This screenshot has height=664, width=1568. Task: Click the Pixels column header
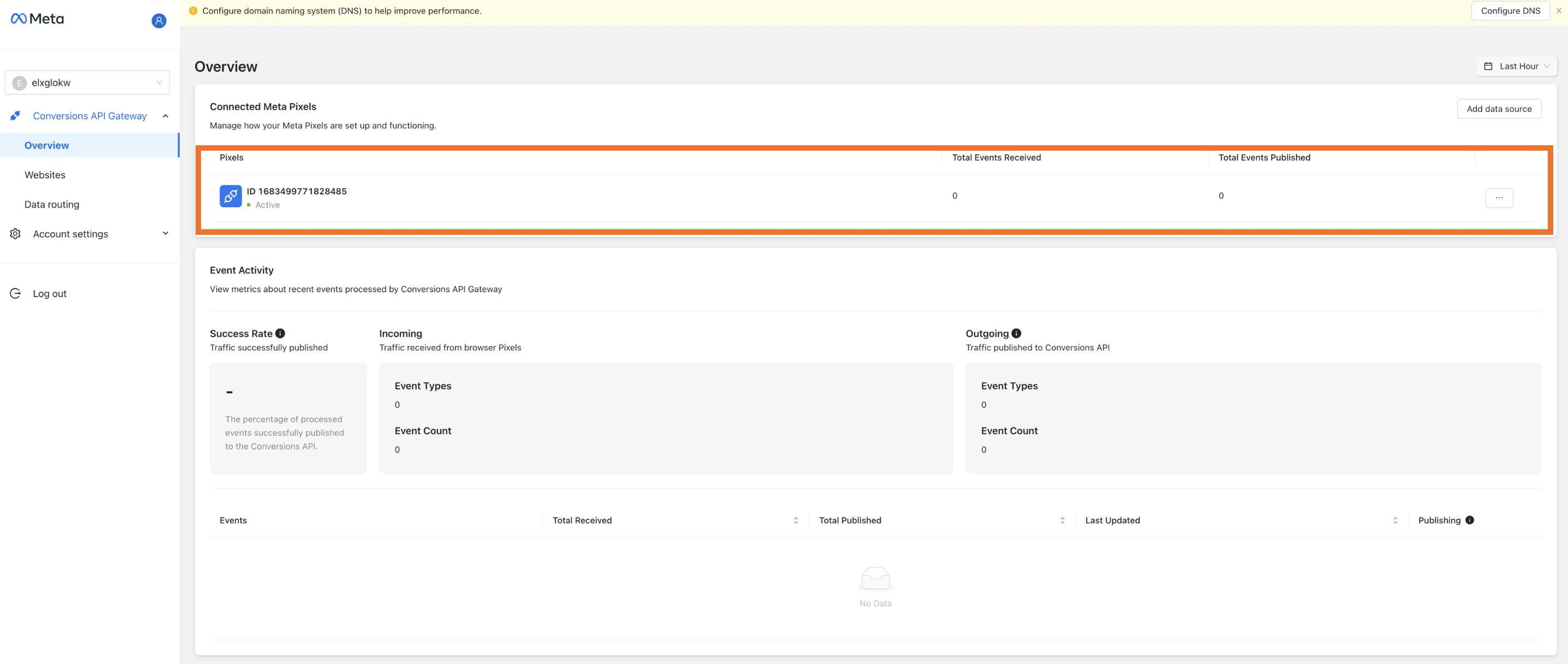(231, 158)
